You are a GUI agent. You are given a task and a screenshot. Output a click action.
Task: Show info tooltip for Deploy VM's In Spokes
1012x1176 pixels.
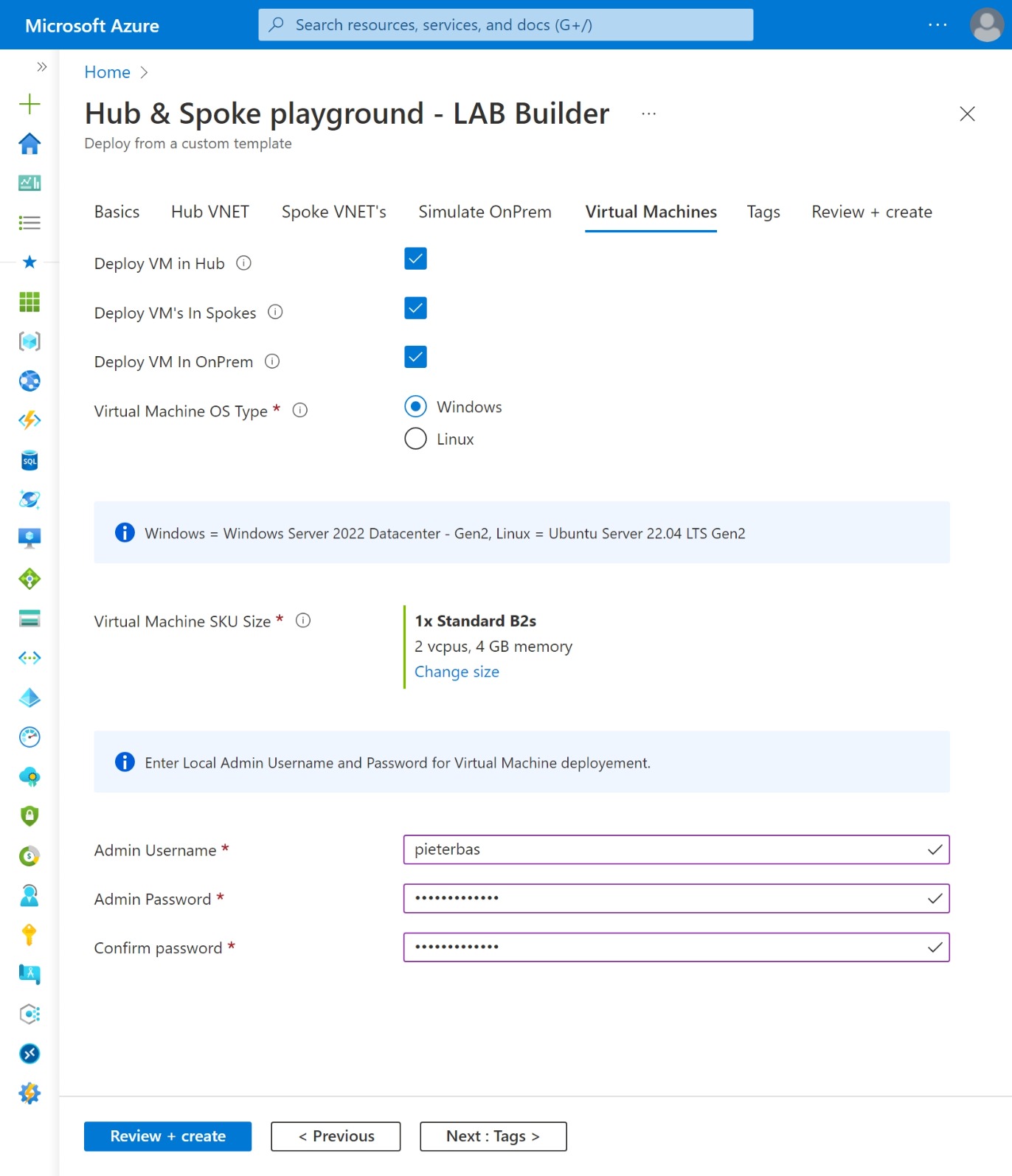pos(275,312)
